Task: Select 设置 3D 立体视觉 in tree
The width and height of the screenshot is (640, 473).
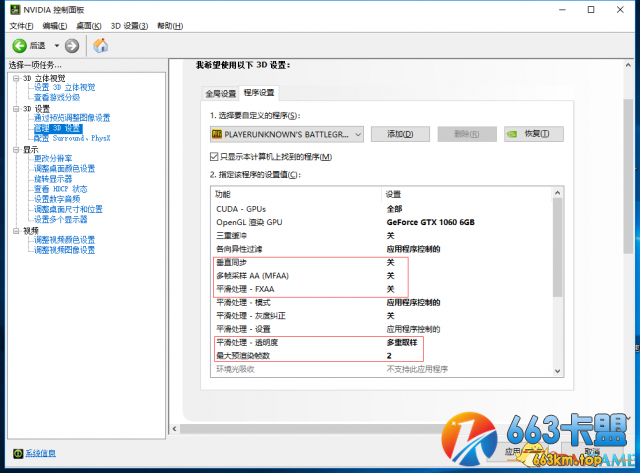Action: tap(64, 87)
